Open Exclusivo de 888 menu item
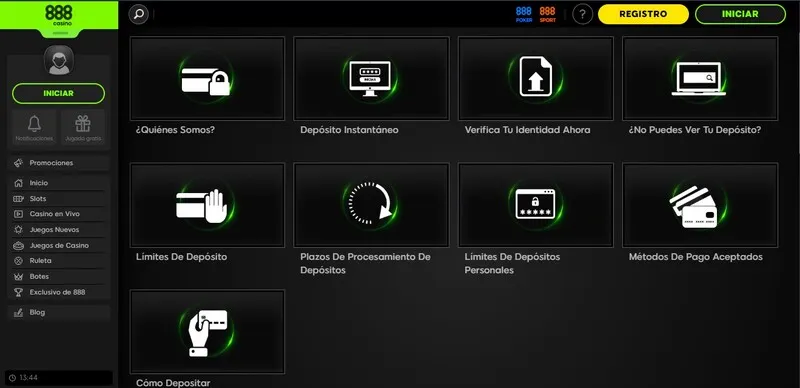This screenshot has width=800, height=388. pyautogui.click(x=59, y=293)
